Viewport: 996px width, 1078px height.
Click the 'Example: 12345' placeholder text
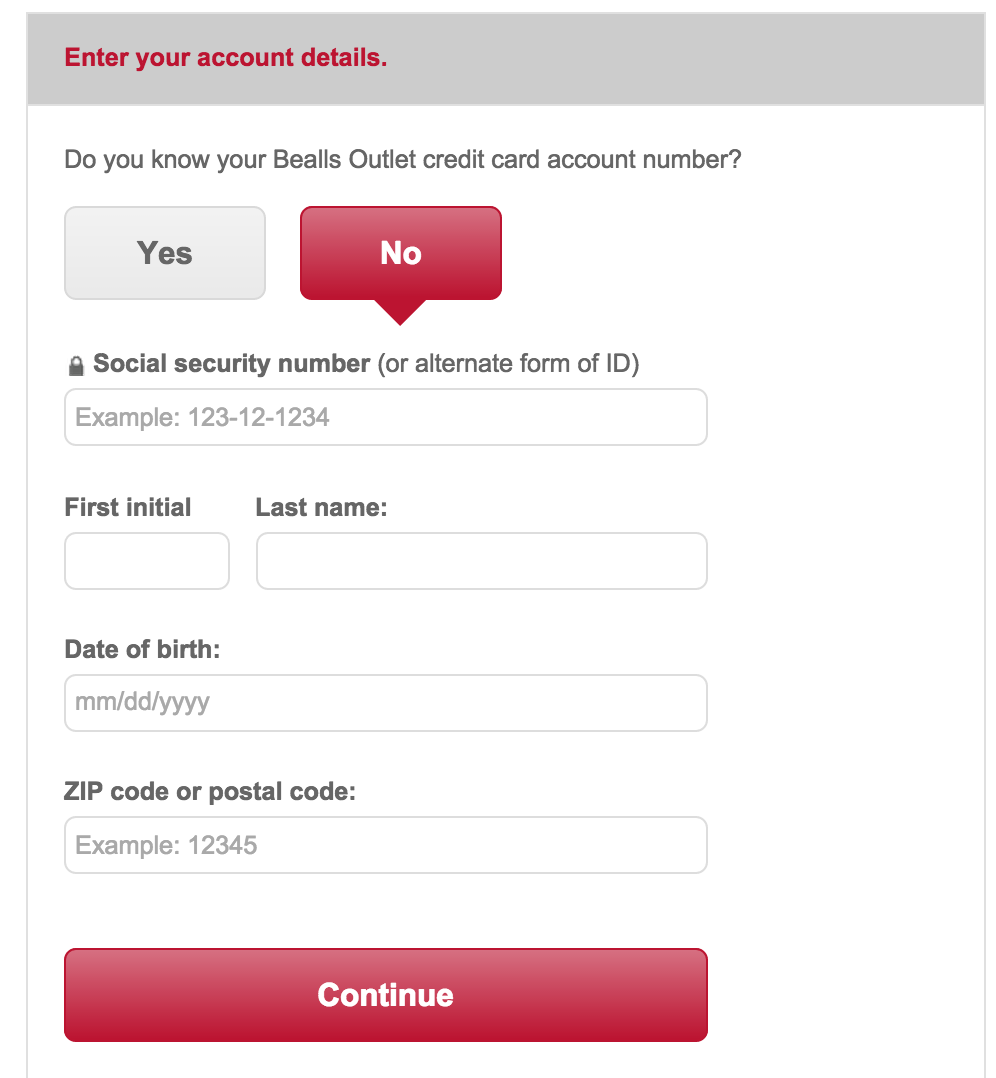166,845
